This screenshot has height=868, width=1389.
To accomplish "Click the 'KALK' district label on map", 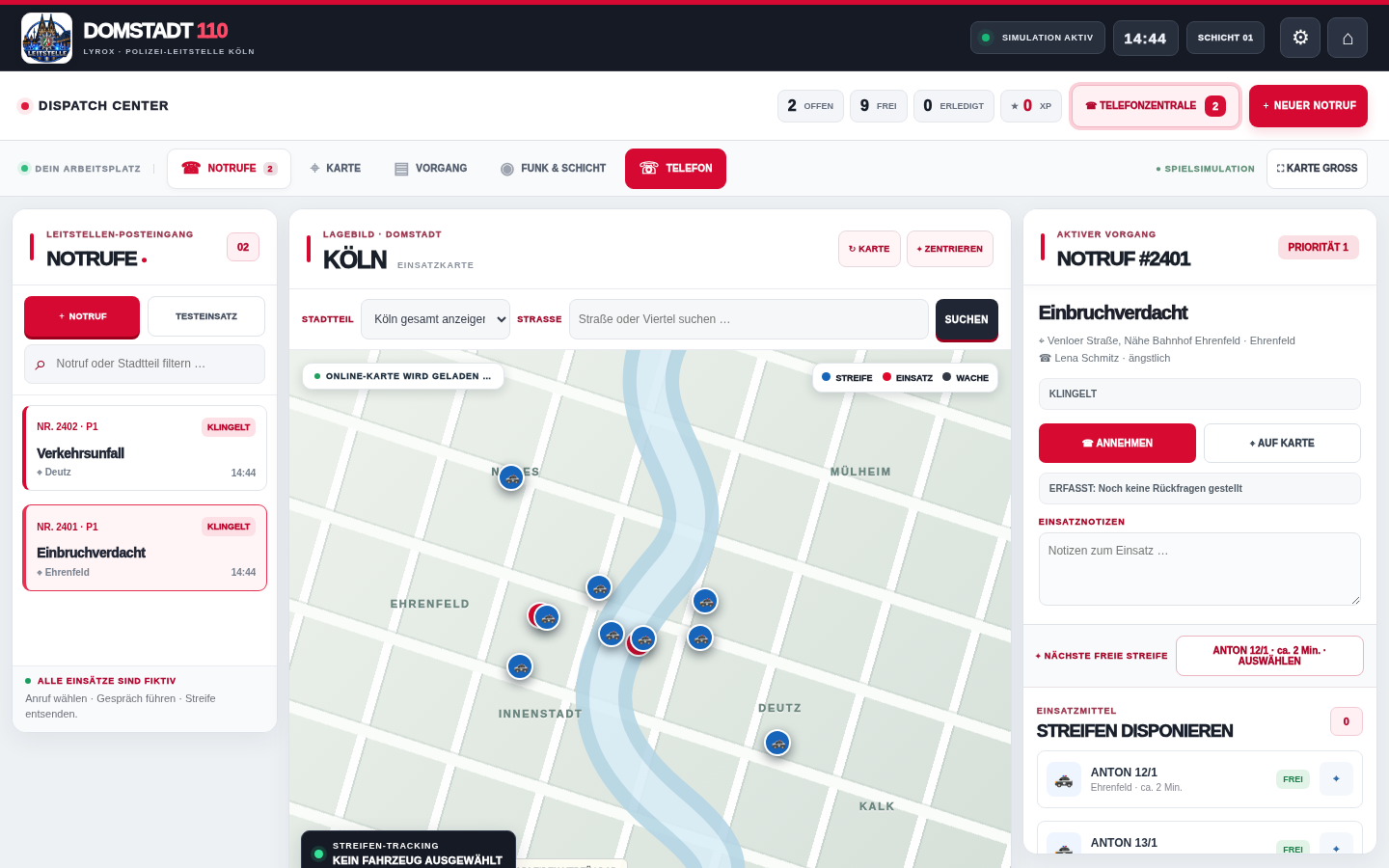I will (877, 806).
